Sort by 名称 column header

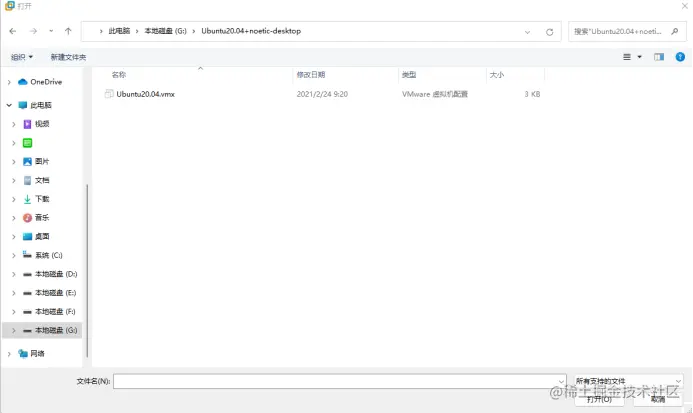118,75
